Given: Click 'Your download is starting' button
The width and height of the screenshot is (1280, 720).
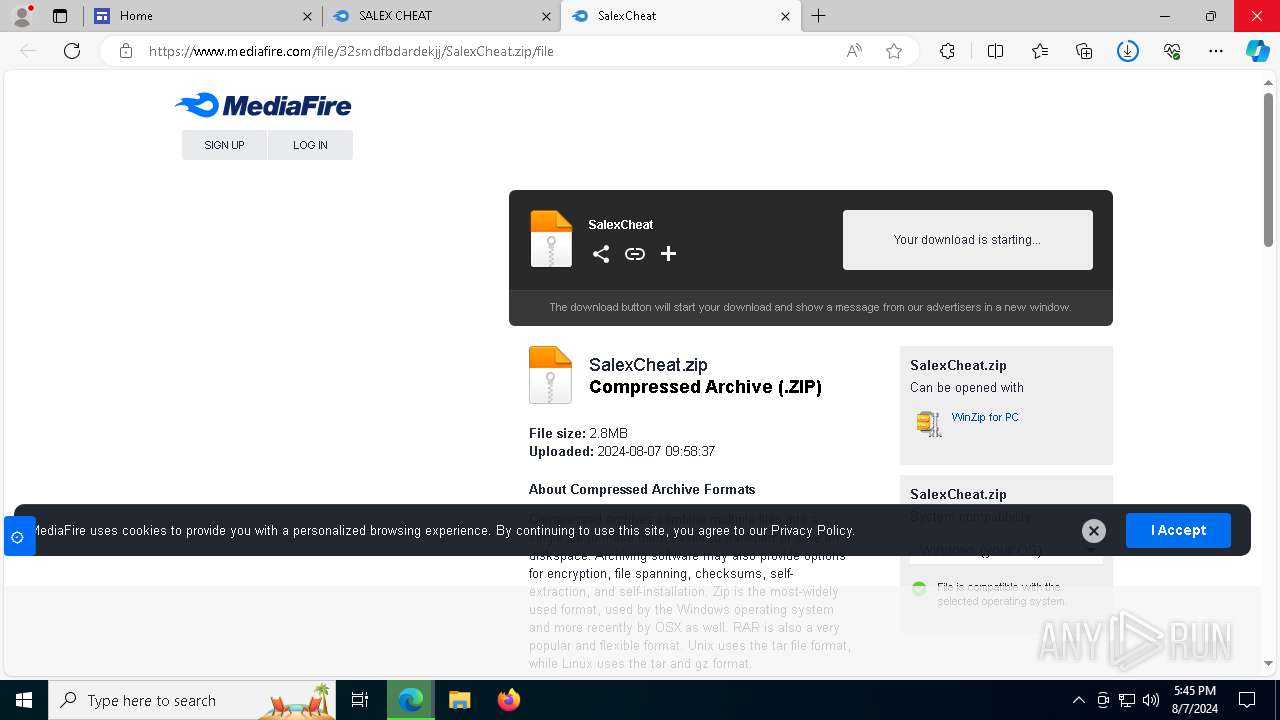Looking at the screenshot, I should click(967, 240).
